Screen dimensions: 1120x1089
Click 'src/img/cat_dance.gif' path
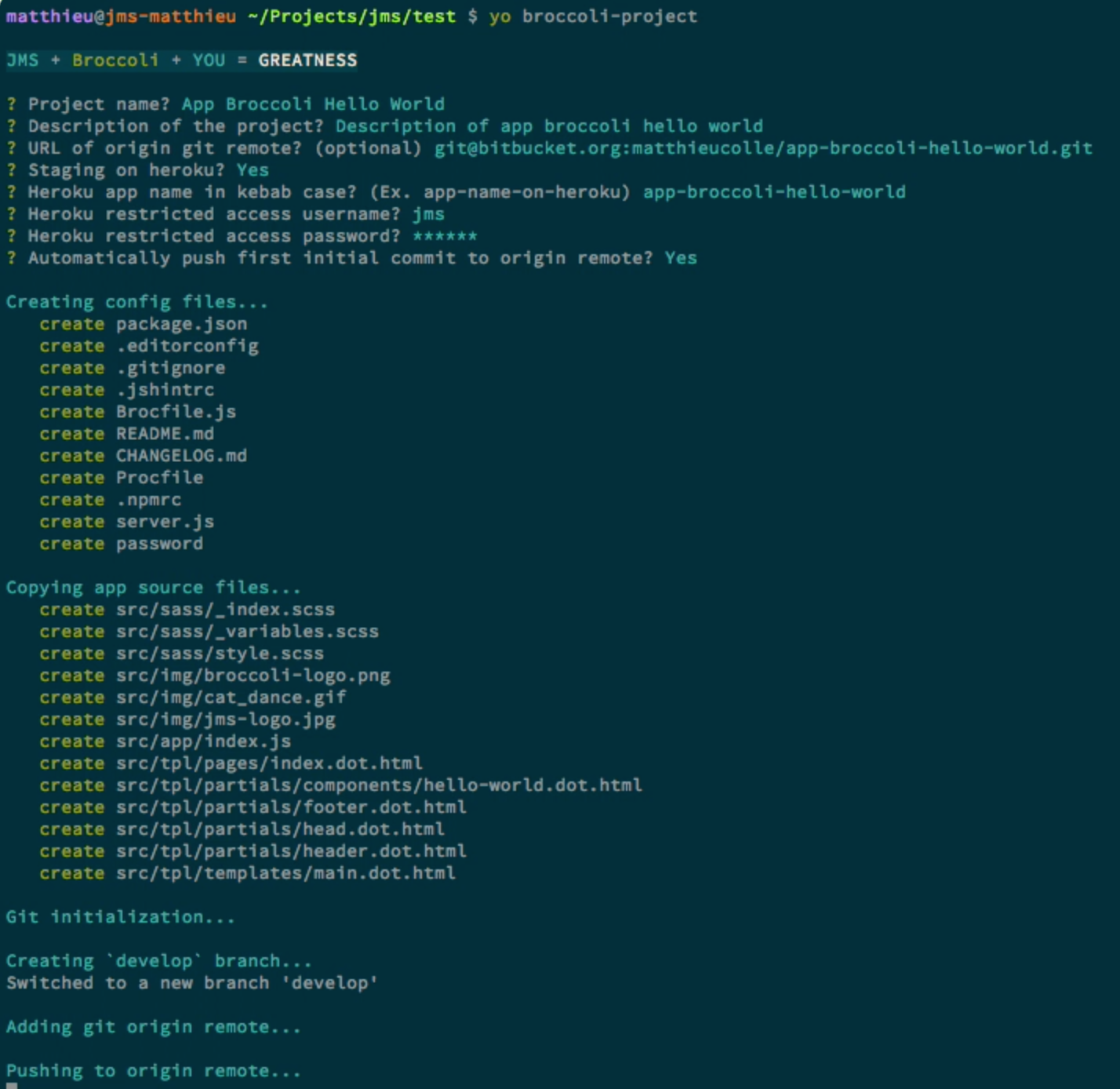pyautogui.click(x=231, y=697)
